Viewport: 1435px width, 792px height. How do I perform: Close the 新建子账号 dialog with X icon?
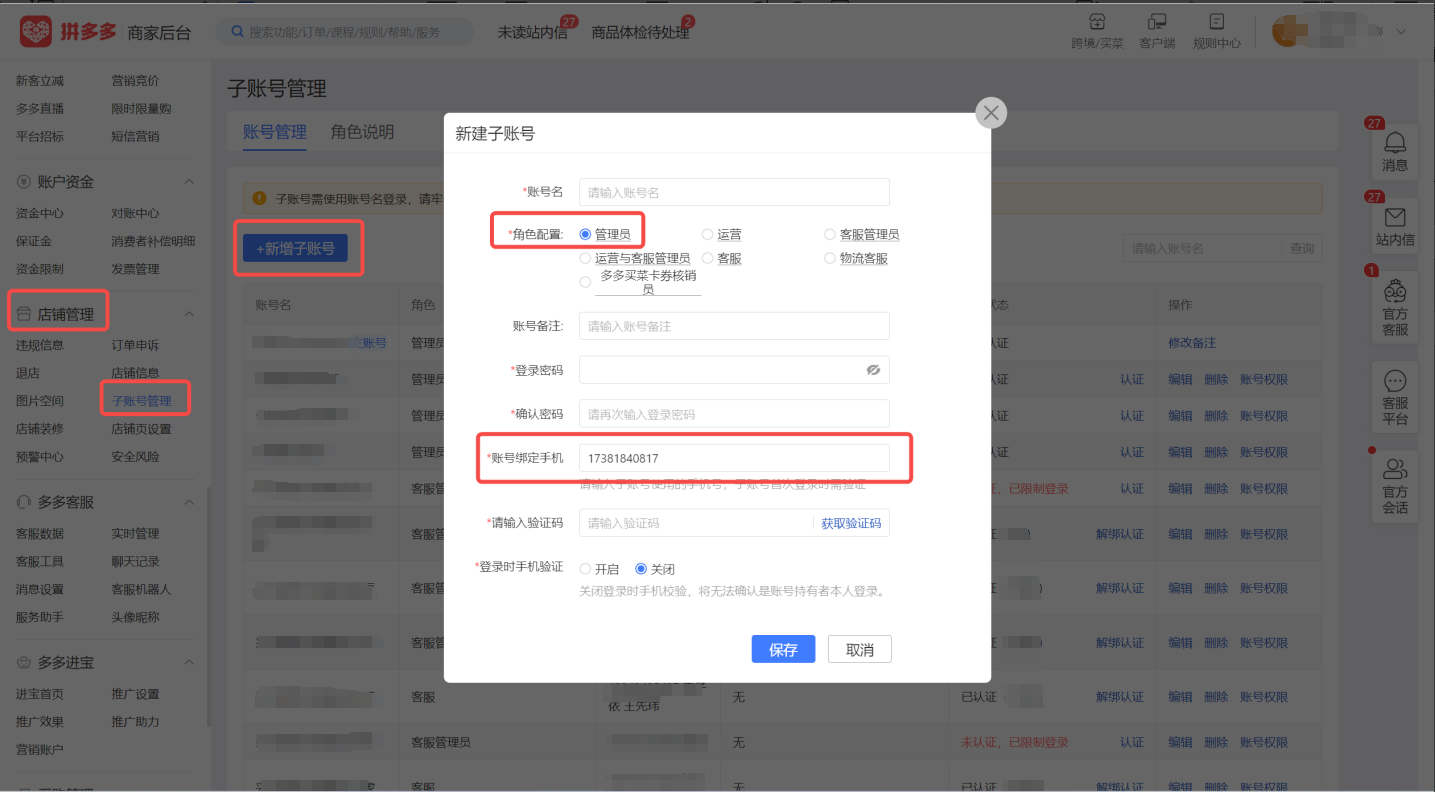tap(991, 113)
